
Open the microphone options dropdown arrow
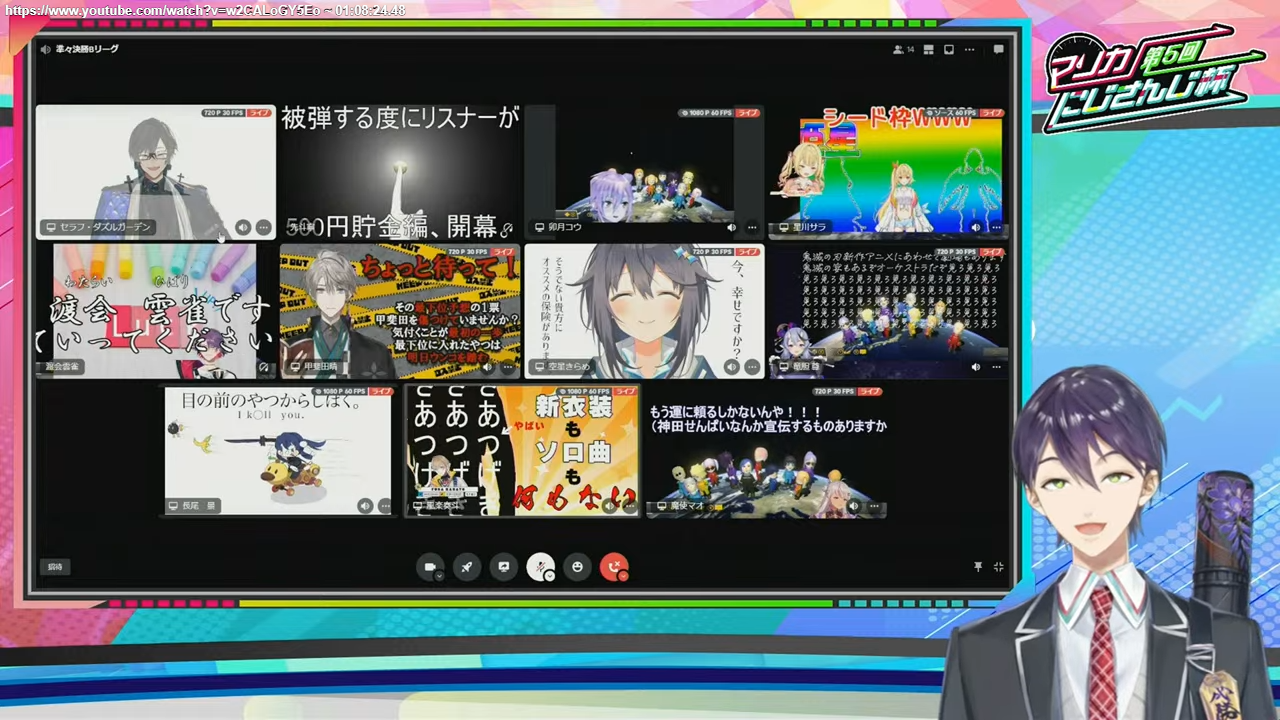pyautogui.click(x=549, y=576)
